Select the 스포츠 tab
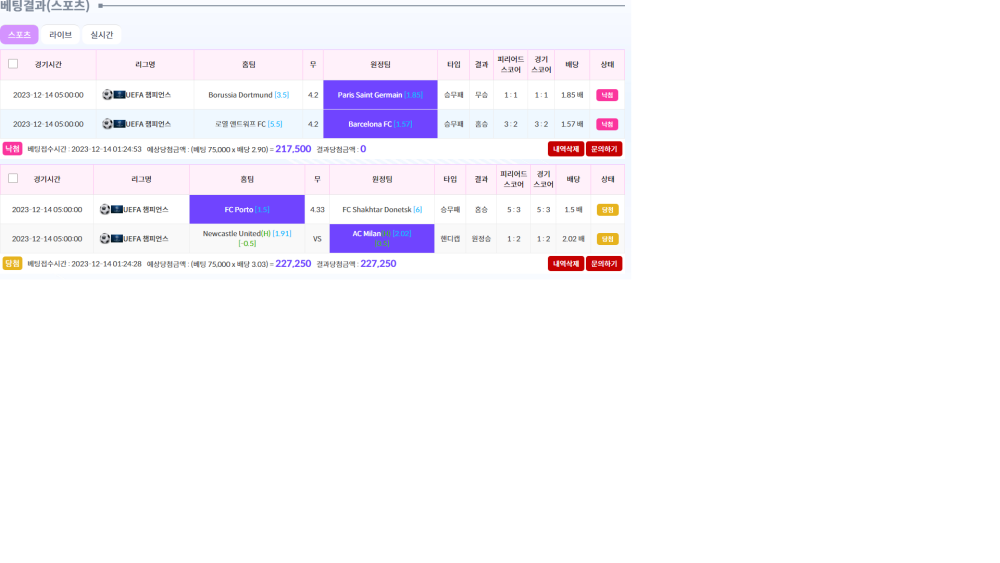 (19, 35)
